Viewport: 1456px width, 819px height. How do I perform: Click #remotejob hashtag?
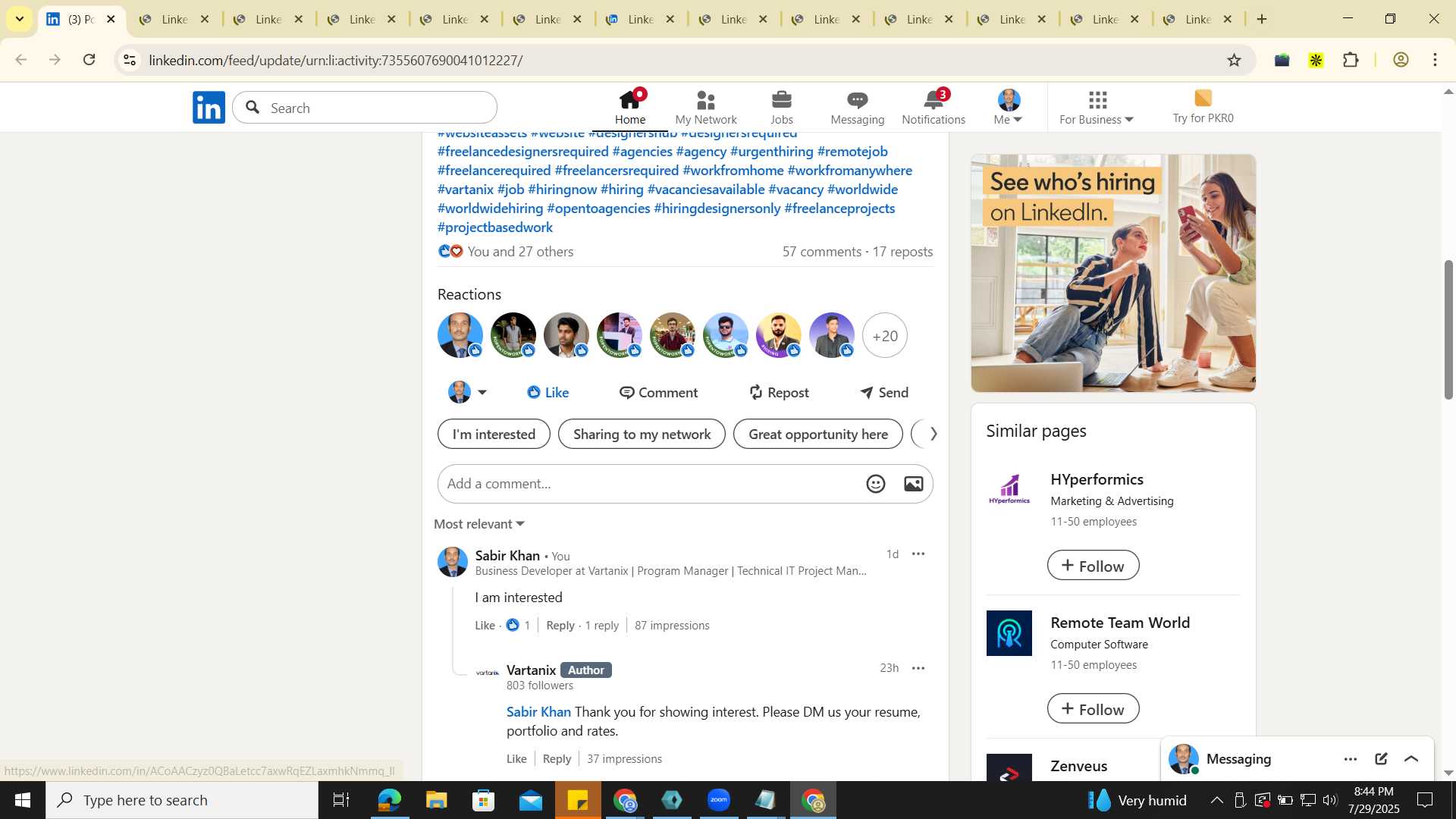pos(852,151)
